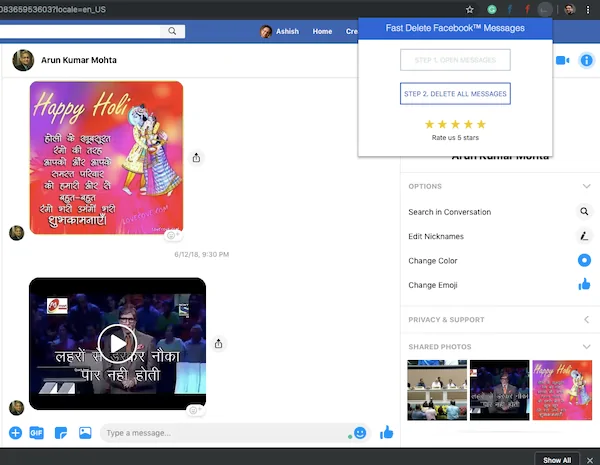Open the Change Color circle swatch
Screen dimensions: 600x465
(x=584, y=260)
